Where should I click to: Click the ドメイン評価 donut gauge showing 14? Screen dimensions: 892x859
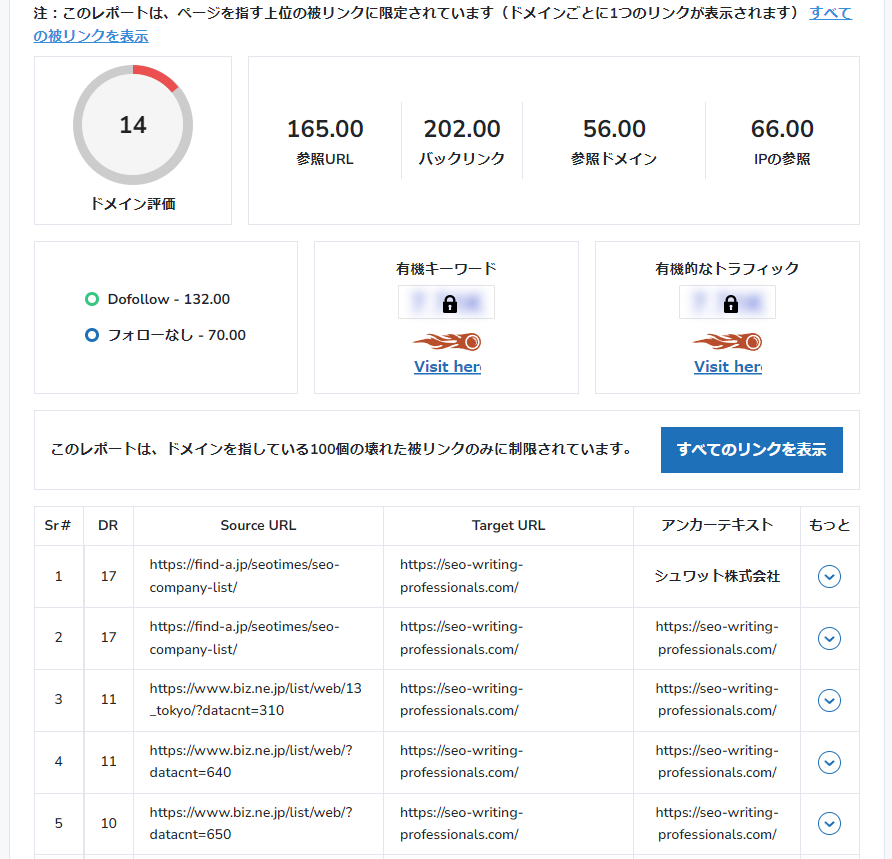tap(132, 124)
